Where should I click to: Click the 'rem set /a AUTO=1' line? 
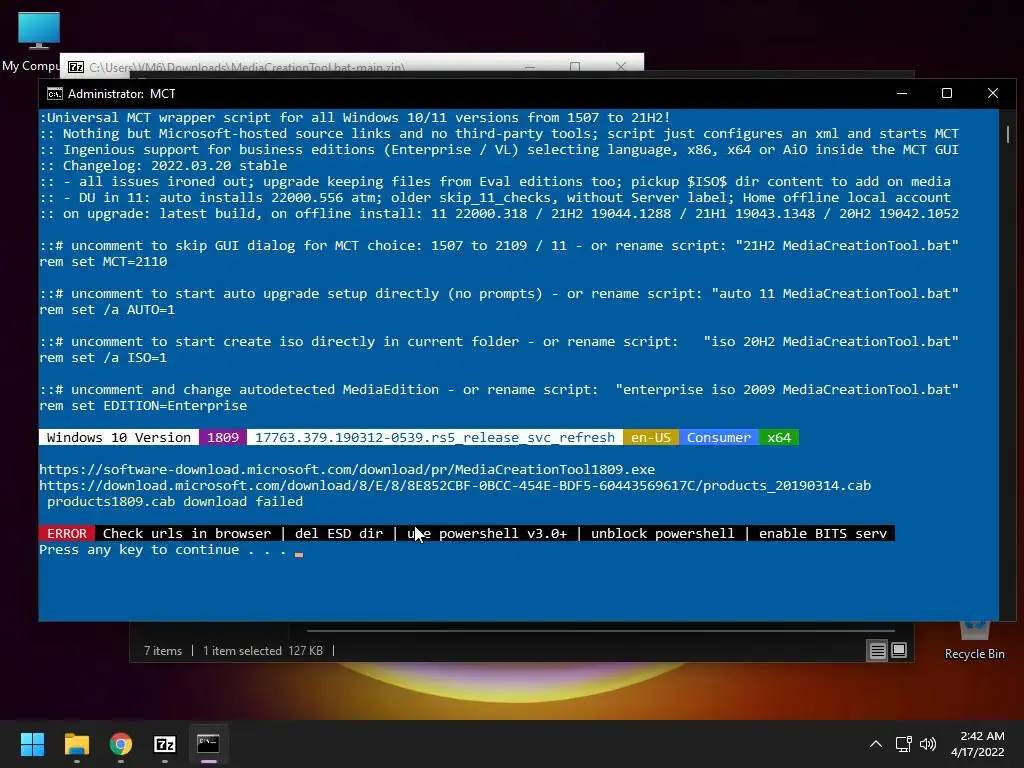(x=107, y=310)
